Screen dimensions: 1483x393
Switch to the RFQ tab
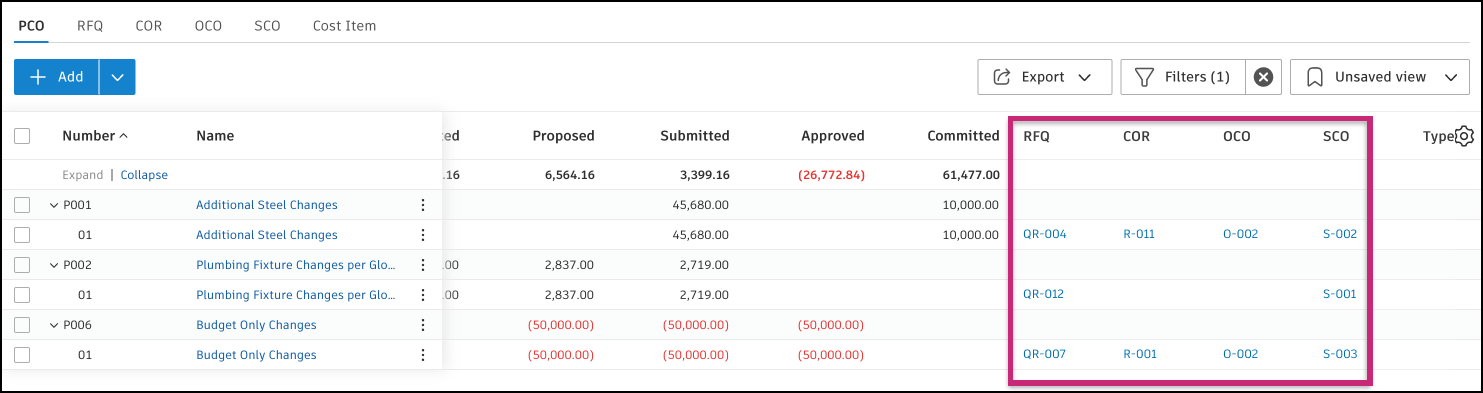[x=90, y=26]
